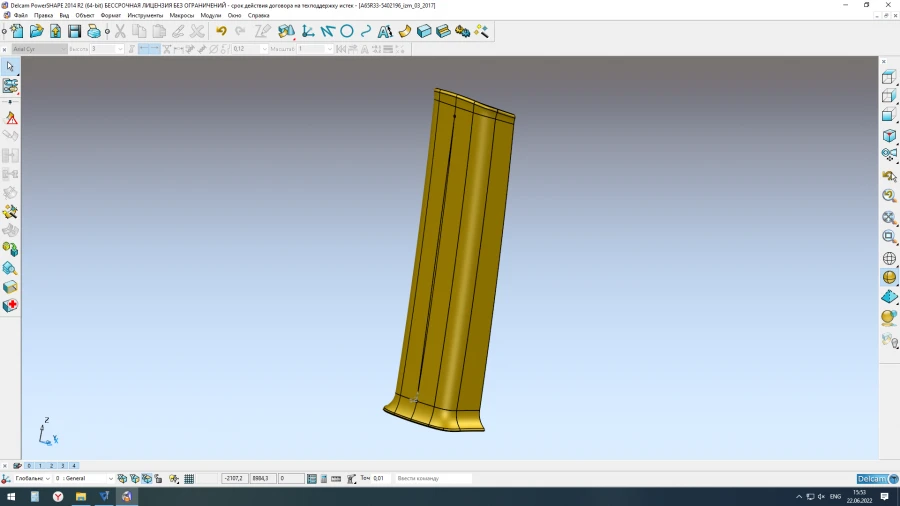The image size is (900, 506).
Task: Toggle wireframe globe view mode
Action: click(888, 258)
